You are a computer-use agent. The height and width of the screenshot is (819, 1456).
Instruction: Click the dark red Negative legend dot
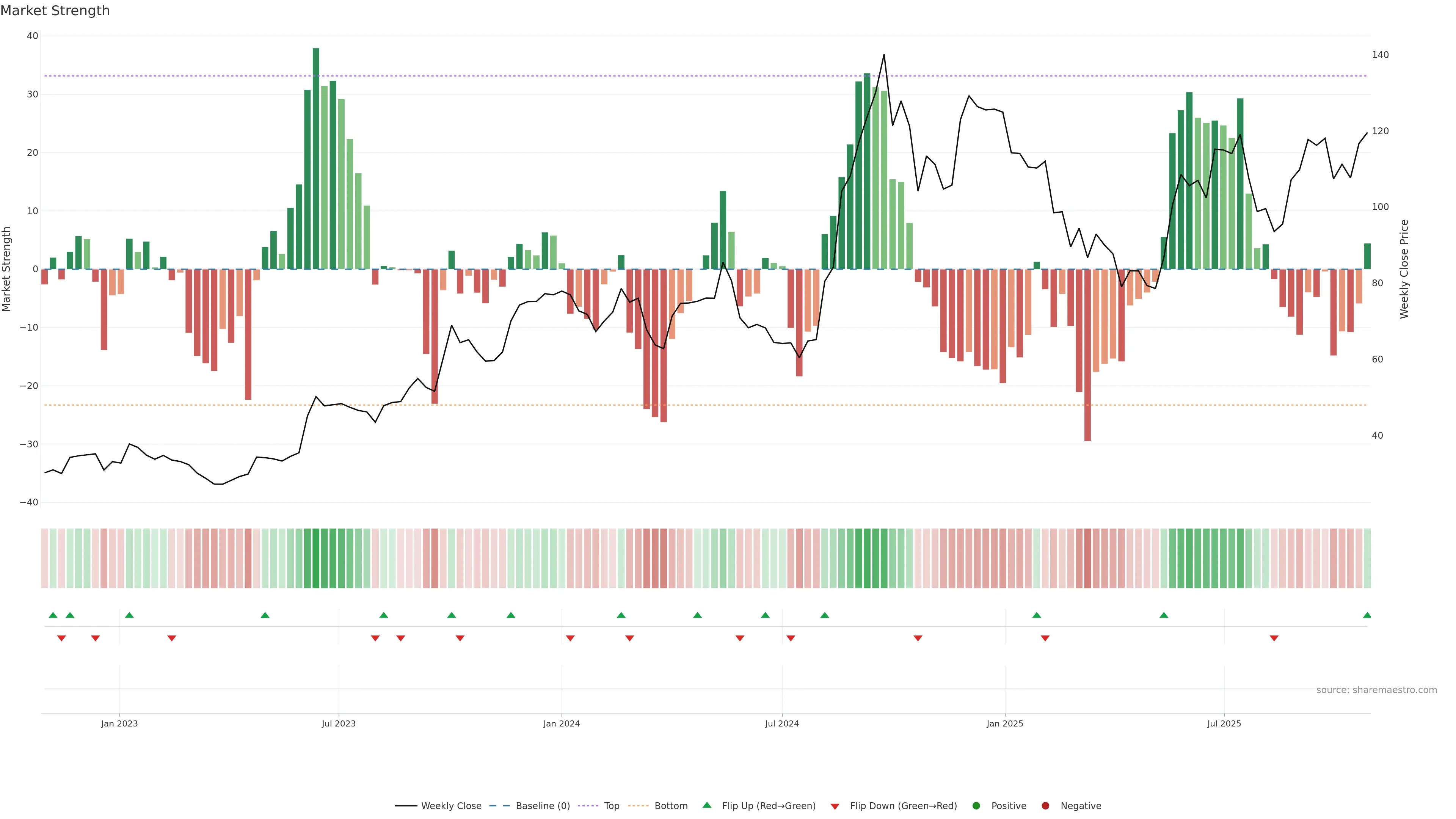pos(1045,806)
